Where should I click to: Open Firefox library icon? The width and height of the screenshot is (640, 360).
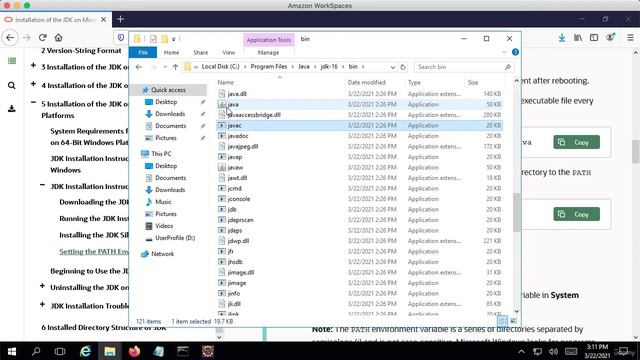coord(578,38)
